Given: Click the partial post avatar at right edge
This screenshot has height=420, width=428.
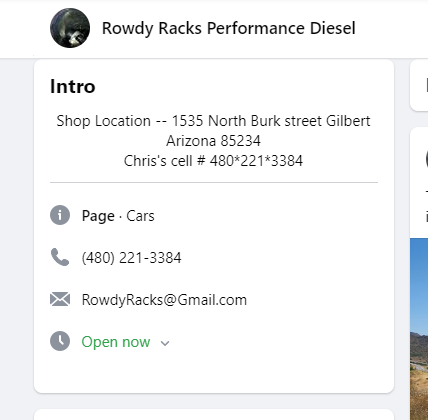Looking at the screenshot, I should pos(427,159).
